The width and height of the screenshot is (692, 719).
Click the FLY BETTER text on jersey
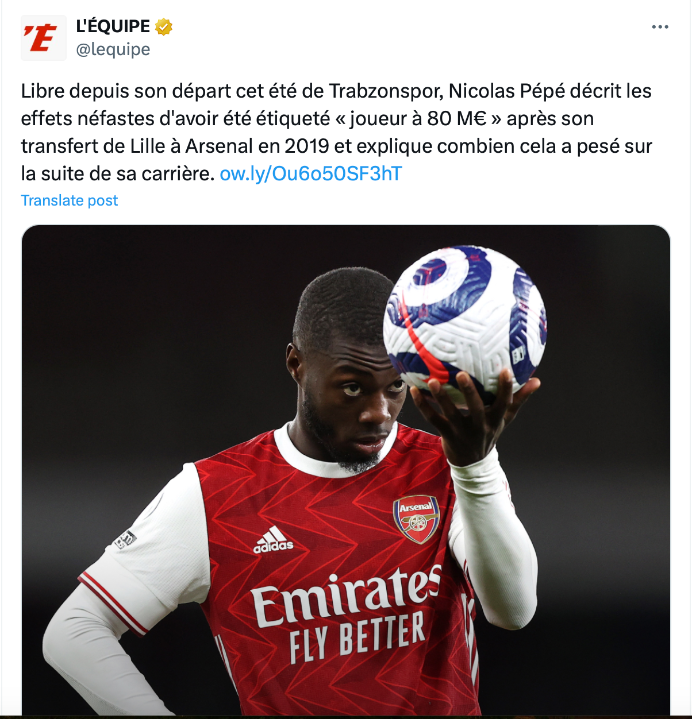tap(357, 637)
